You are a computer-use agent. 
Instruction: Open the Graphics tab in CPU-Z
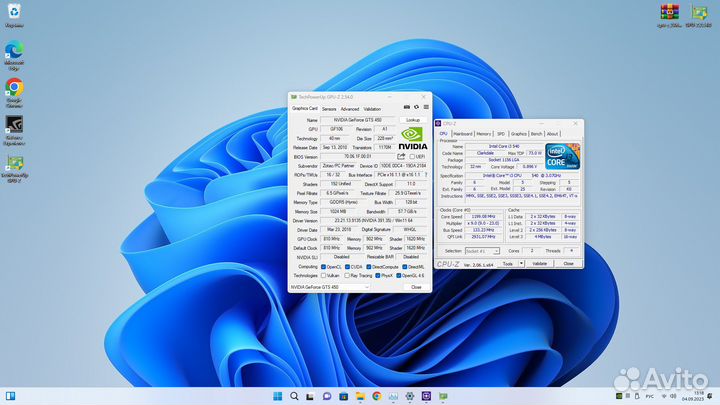[x=518, y=134]
